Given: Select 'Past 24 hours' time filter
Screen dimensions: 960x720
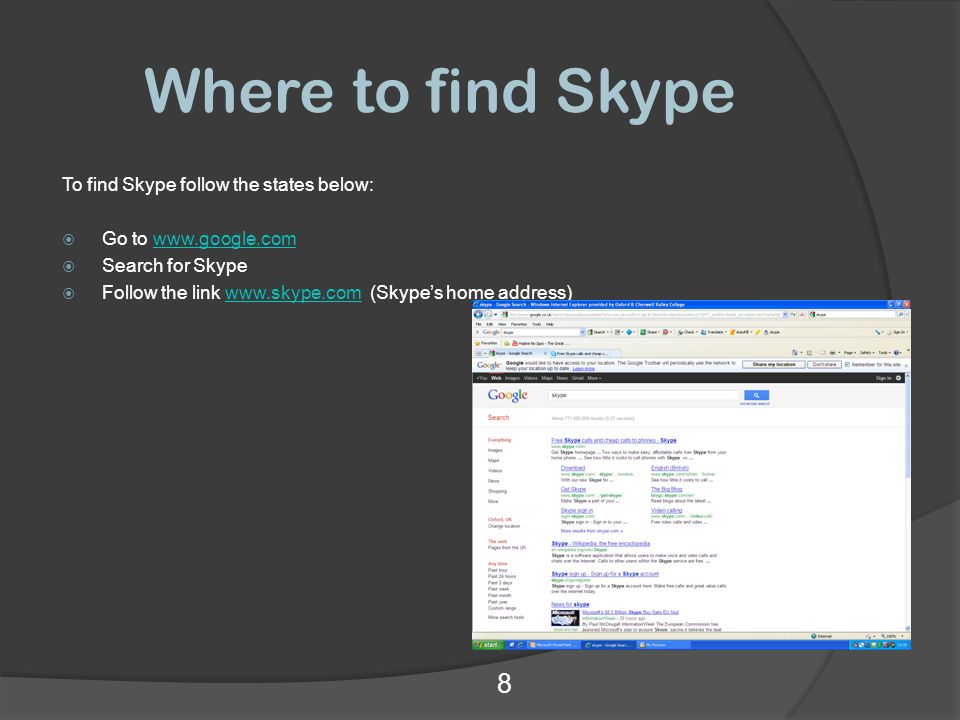Looking at the screenshot, I should 501,576.
